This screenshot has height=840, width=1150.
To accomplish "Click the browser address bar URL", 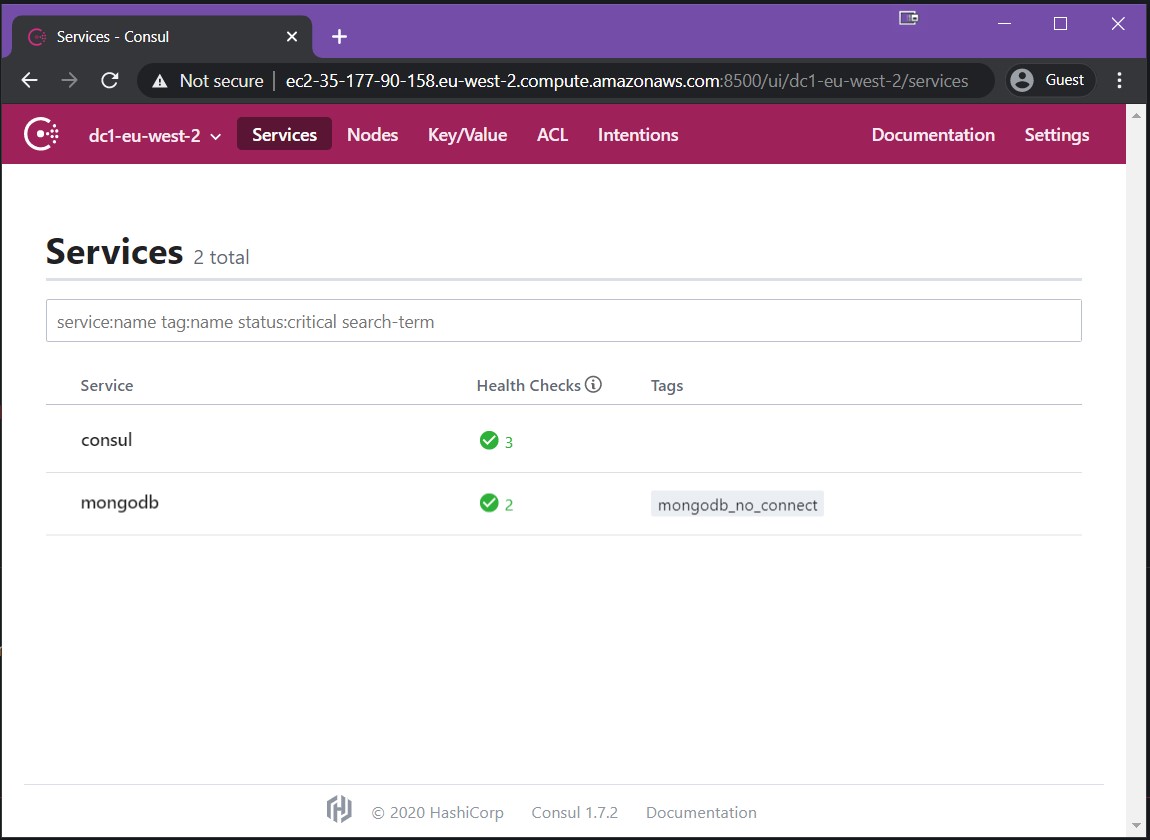I will tap(626, 81).
